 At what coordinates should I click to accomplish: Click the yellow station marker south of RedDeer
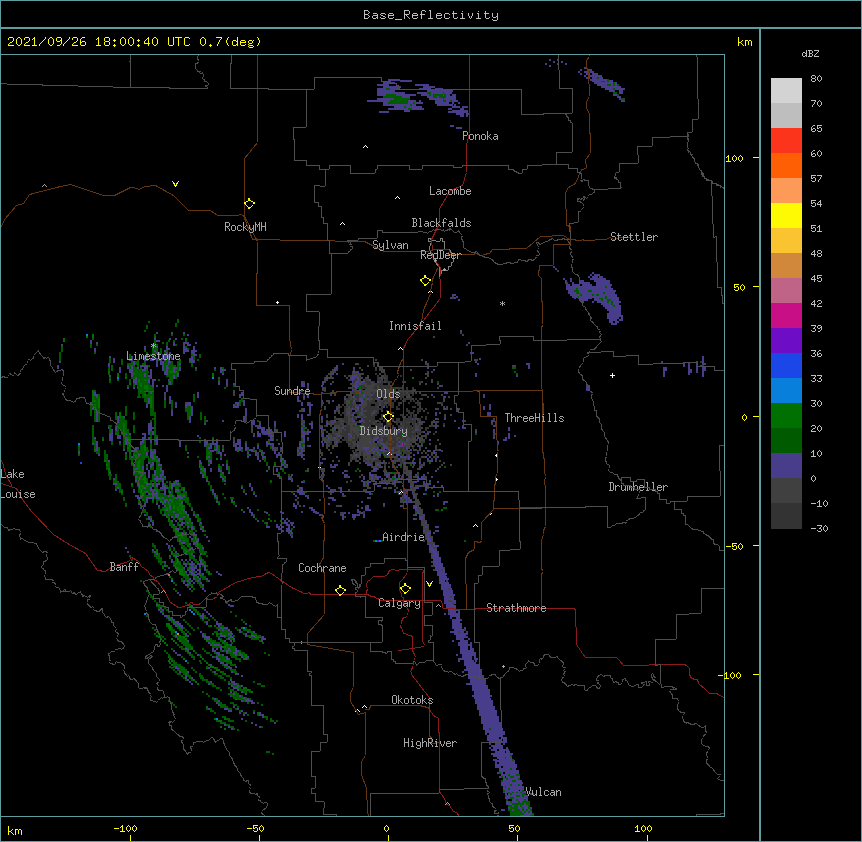click(425, 281)
